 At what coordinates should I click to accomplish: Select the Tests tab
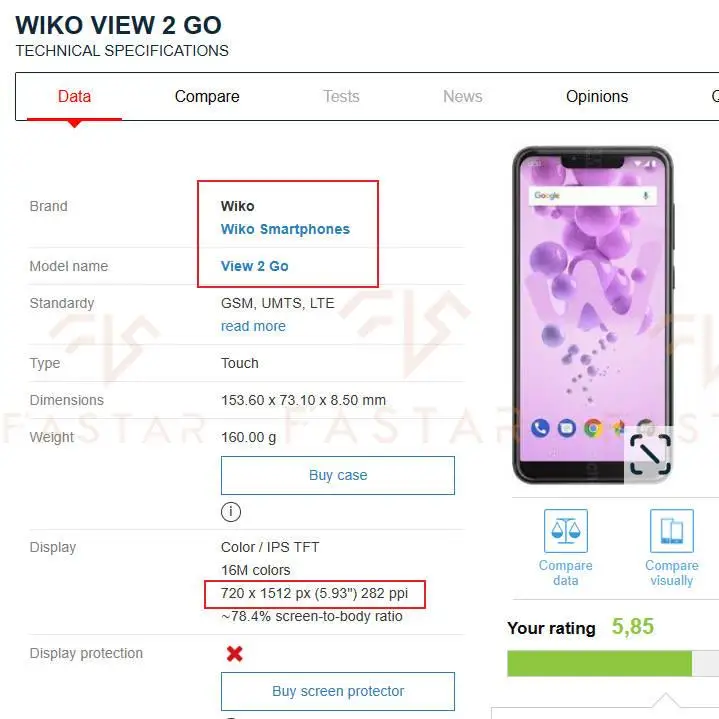coord(341,96)
